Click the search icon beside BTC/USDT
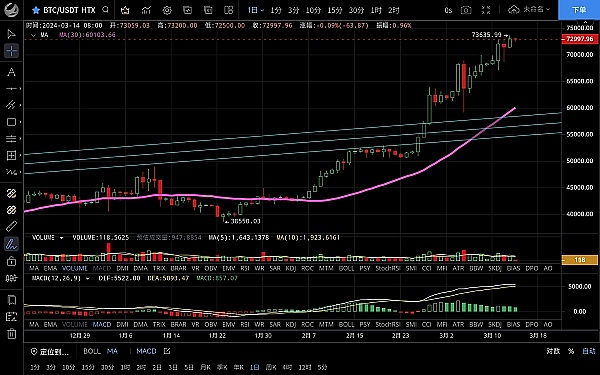This screenshot has height=375, width=600. click(106, 10)
